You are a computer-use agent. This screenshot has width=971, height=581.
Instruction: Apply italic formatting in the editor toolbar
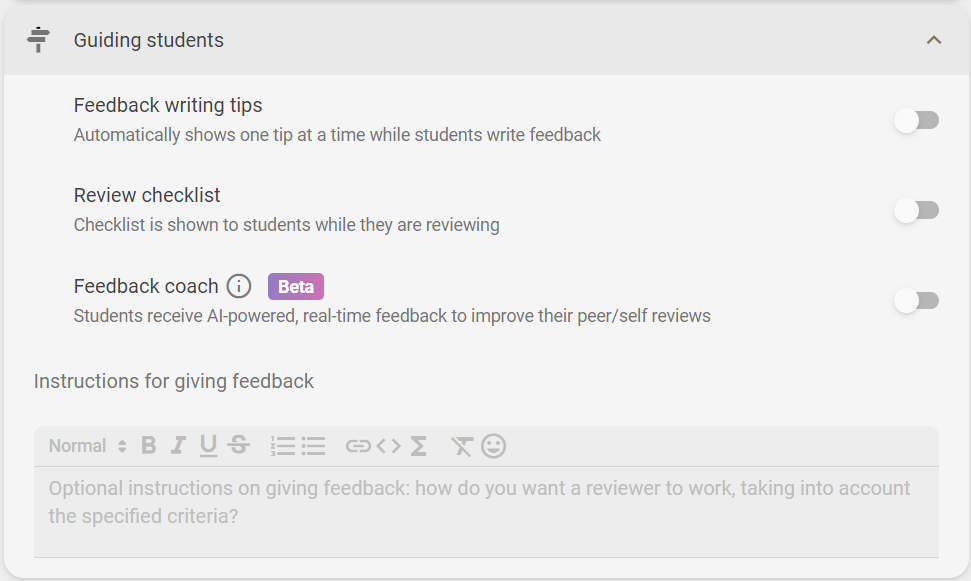point(178,445)
